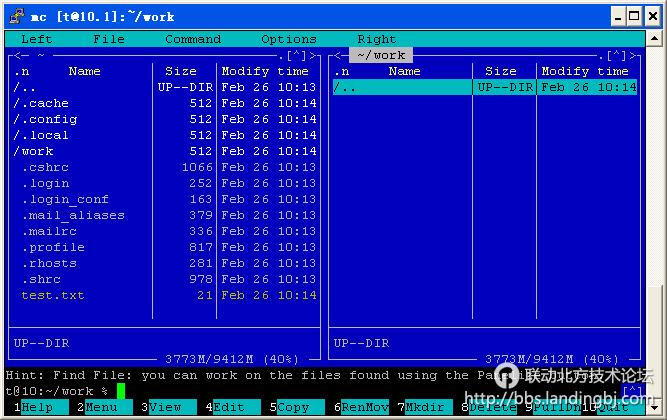Open the Left menu
This screenshot has width=667, height=420.
(x=37, y=39)
